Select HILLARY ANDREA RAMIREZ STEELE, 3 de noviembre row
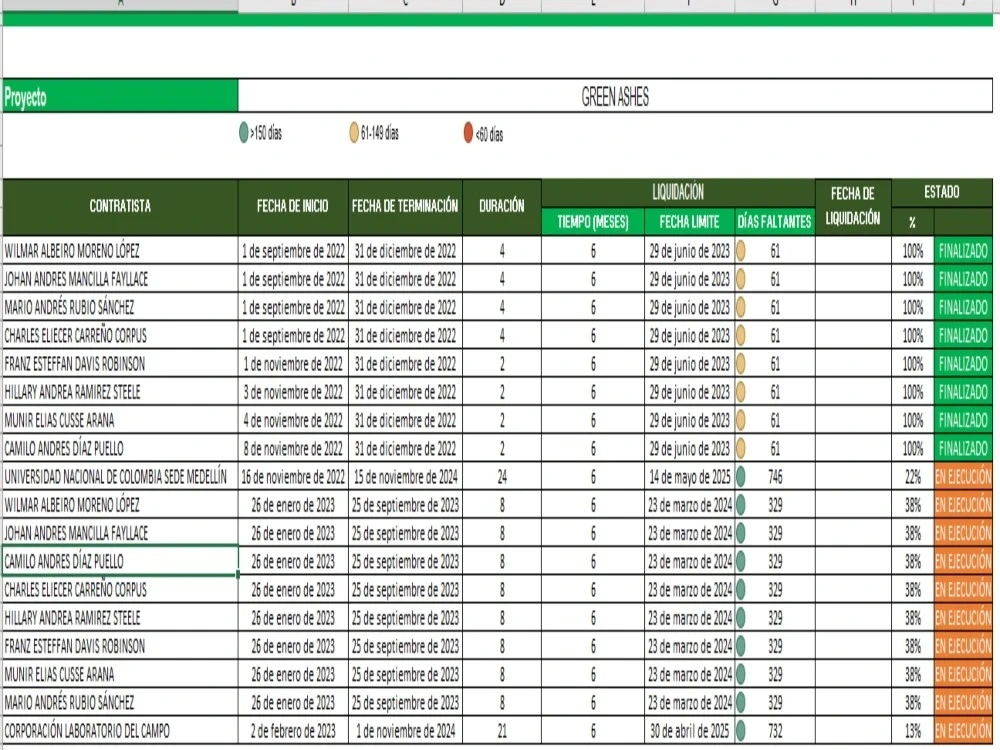Screen dimensions: 1000x750 [121, 392]
